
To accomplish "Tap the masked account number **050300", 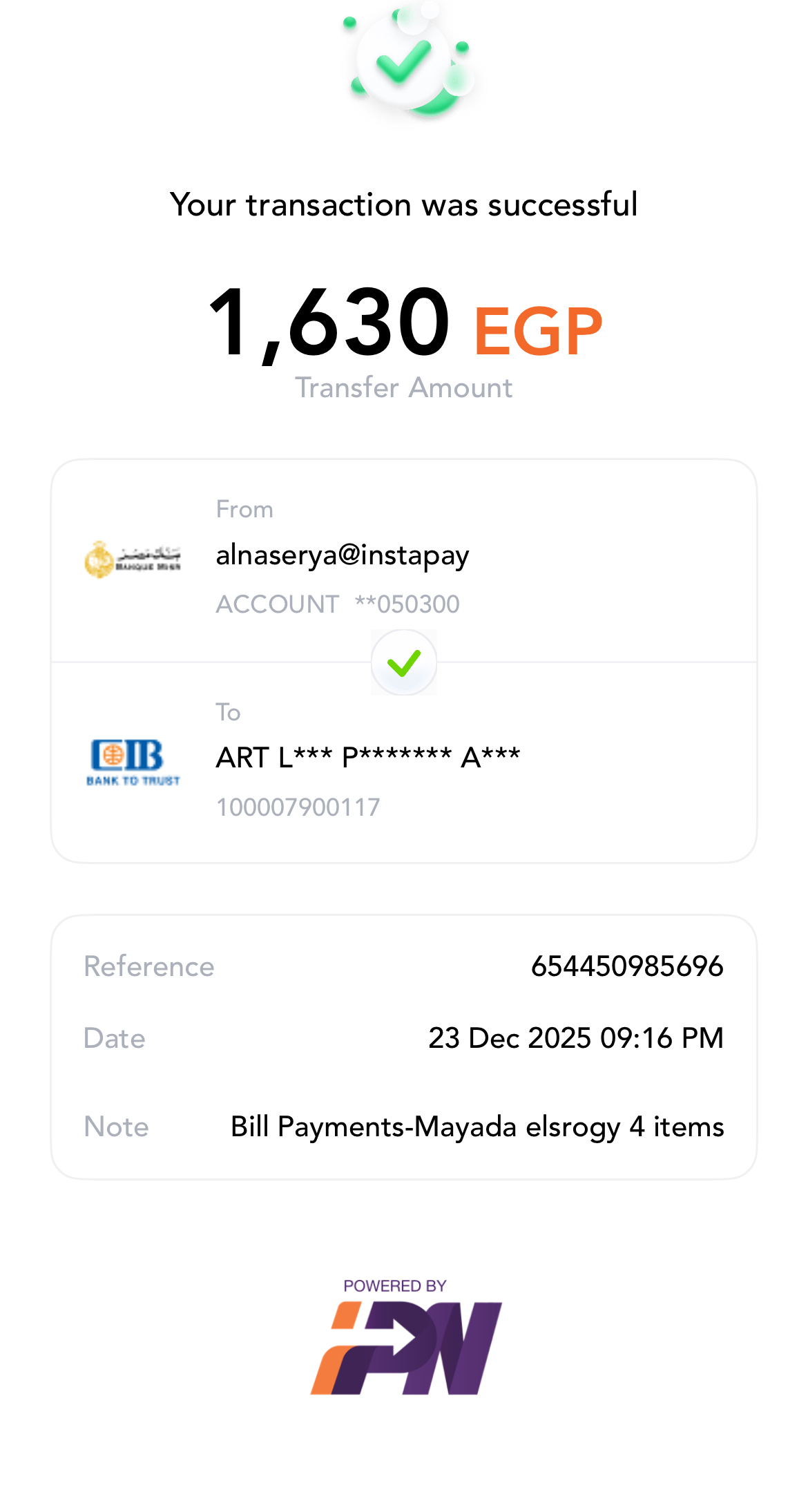I will (x=407, y=604).
